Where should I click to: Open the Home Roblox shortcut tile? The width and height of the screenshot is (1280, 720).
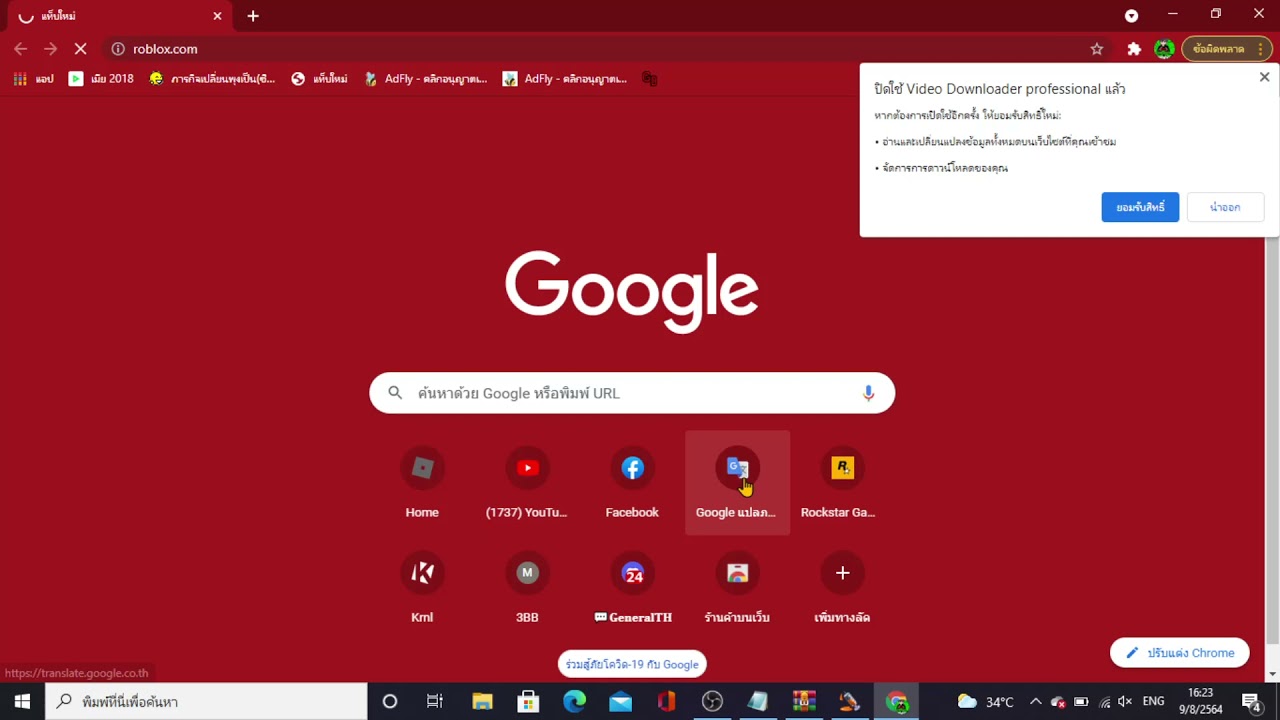pos(422,483)
